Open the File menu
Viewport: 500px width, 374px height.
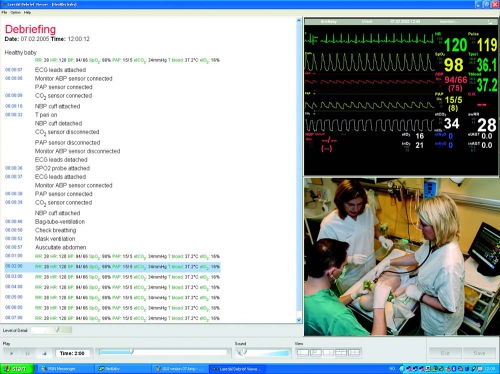tap(4, 12)
